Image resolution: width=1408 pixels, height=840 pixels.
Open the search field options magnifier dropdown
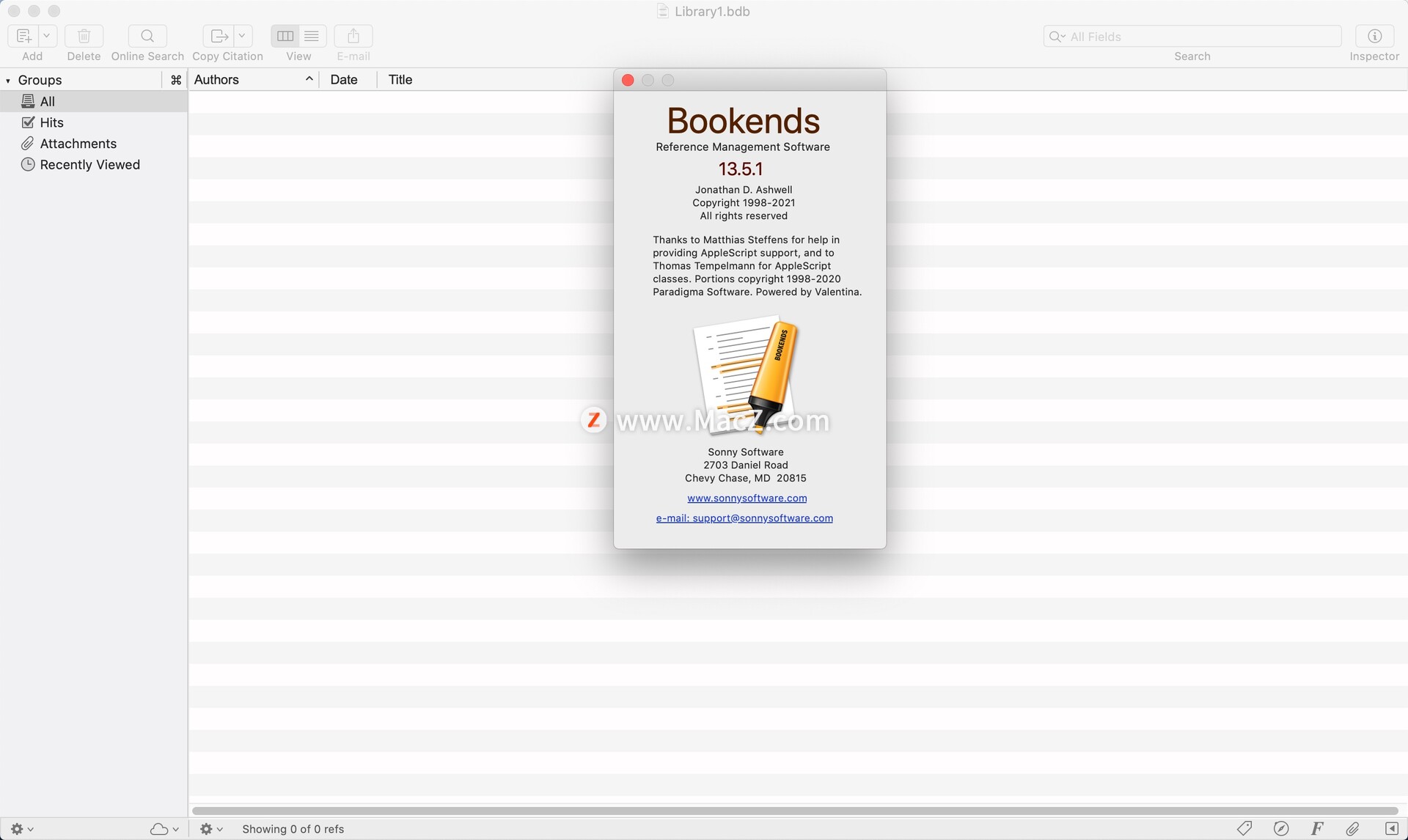coord(1057,37)
